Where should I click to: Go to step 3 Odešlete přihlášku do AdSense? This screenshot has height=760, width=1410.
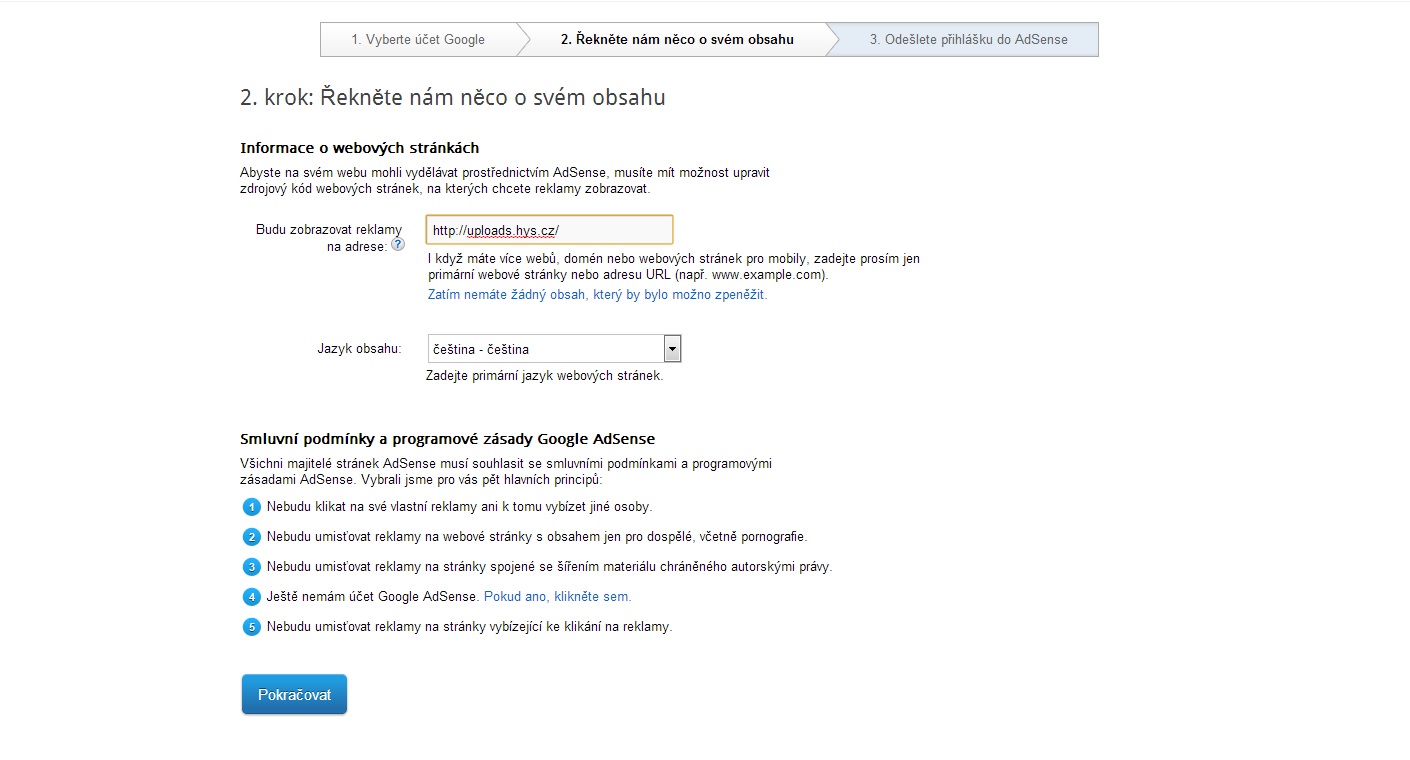pos(968,40)
